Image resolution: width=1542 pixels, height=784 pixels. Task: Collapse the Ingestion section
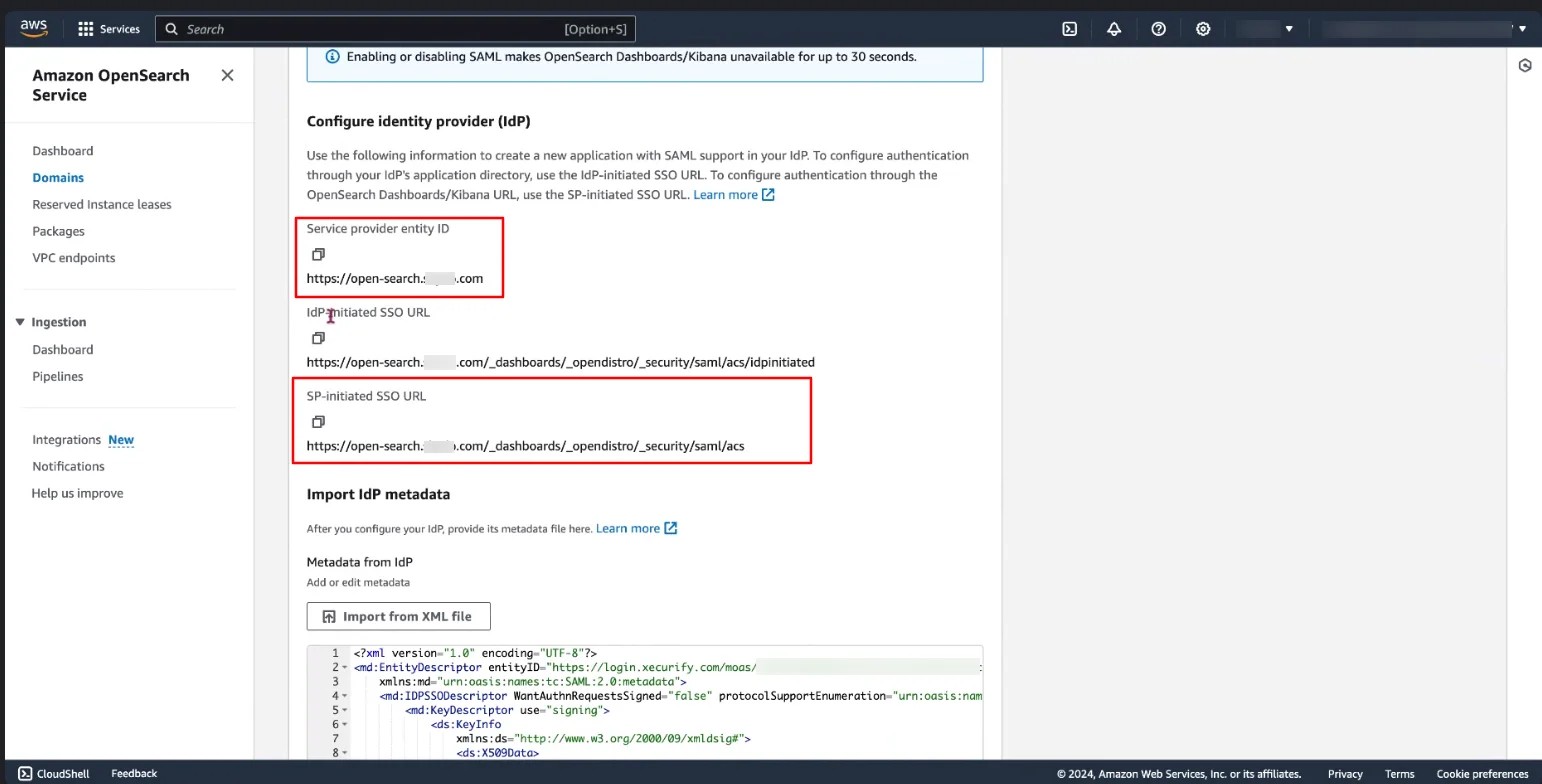[x=19, y=322]
